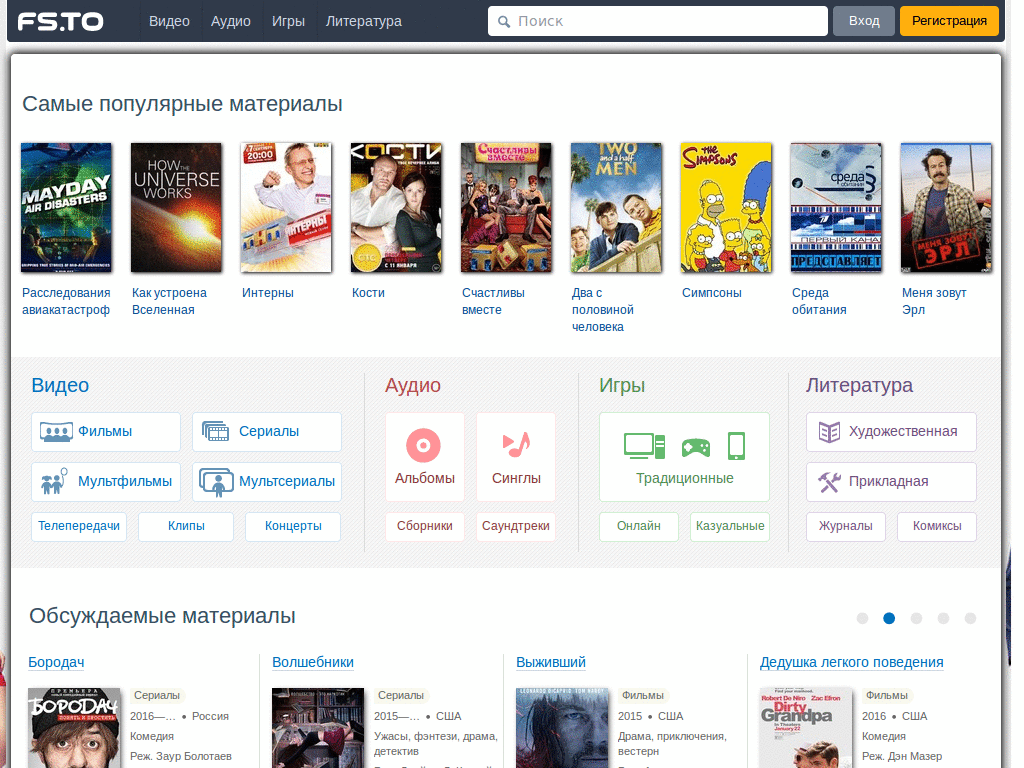
Task: Select first carousel page dot
Action: [862, 618]
